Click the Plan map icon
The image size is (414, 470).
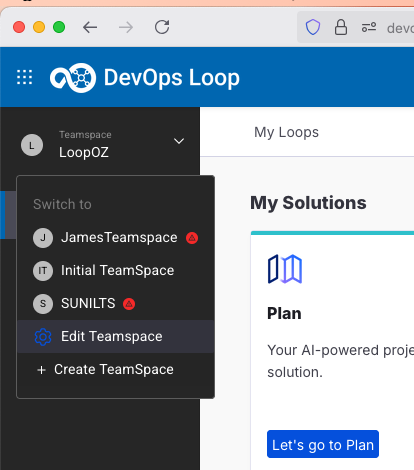pos(285,269)
